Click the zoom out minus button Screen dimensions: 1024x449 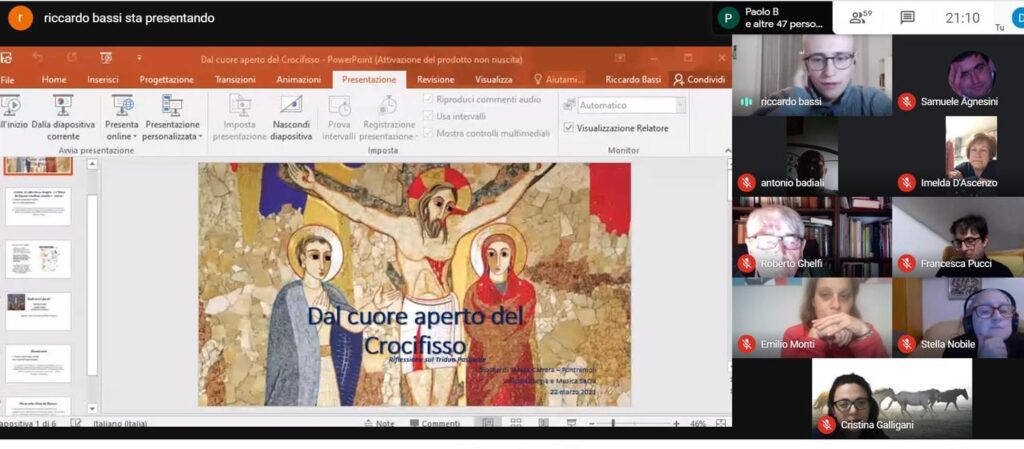(592, 424)
